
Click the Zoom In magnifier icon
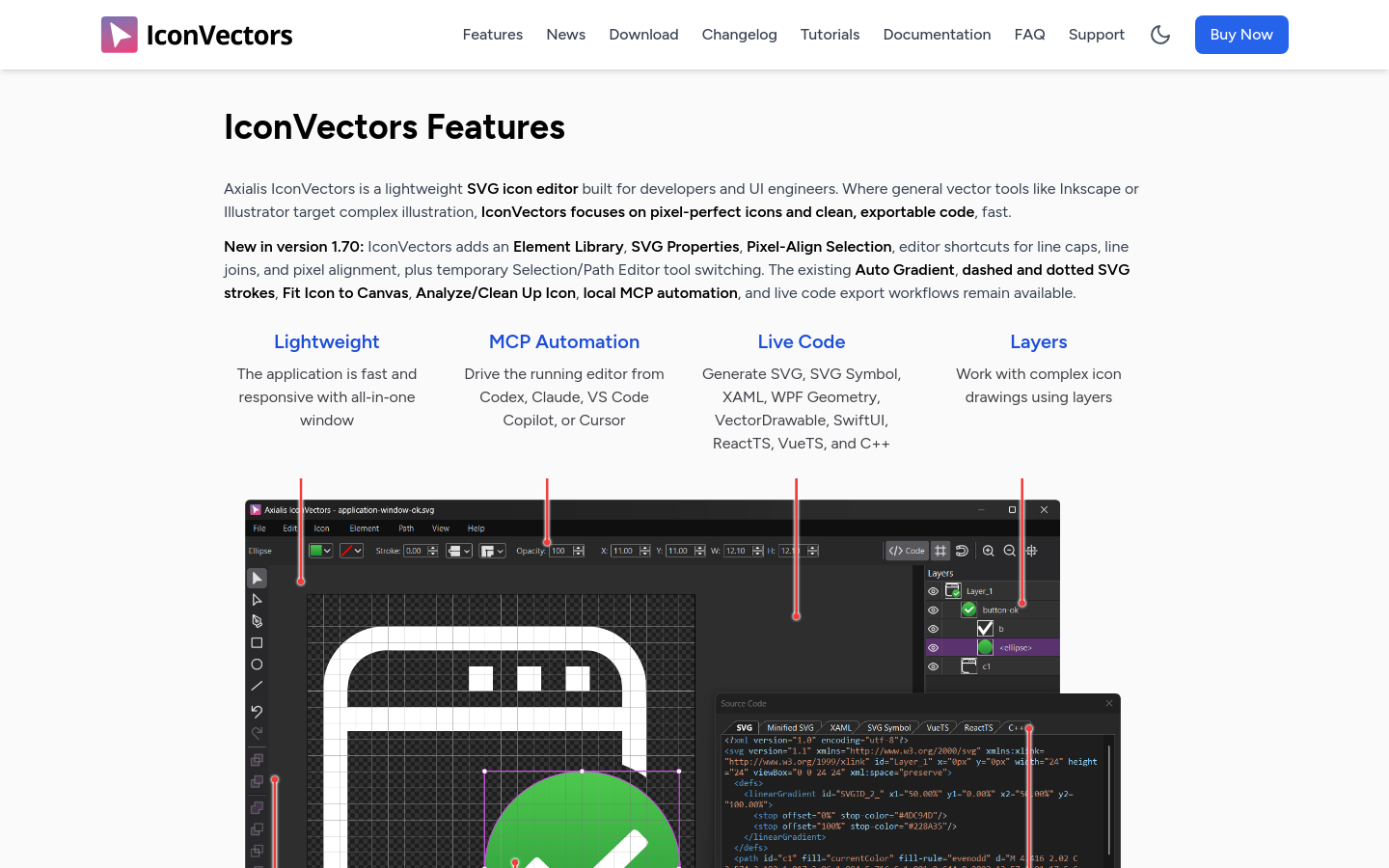(988, 551)
